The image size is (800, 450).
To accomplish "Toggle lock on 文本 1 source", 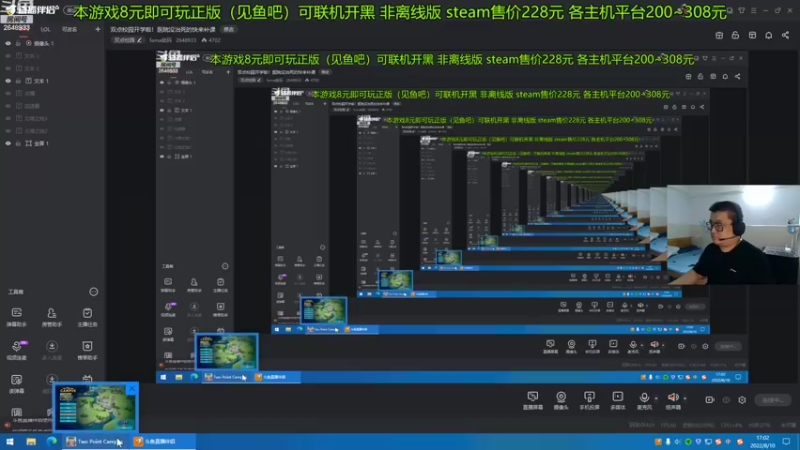I will [x=18, y=81].
